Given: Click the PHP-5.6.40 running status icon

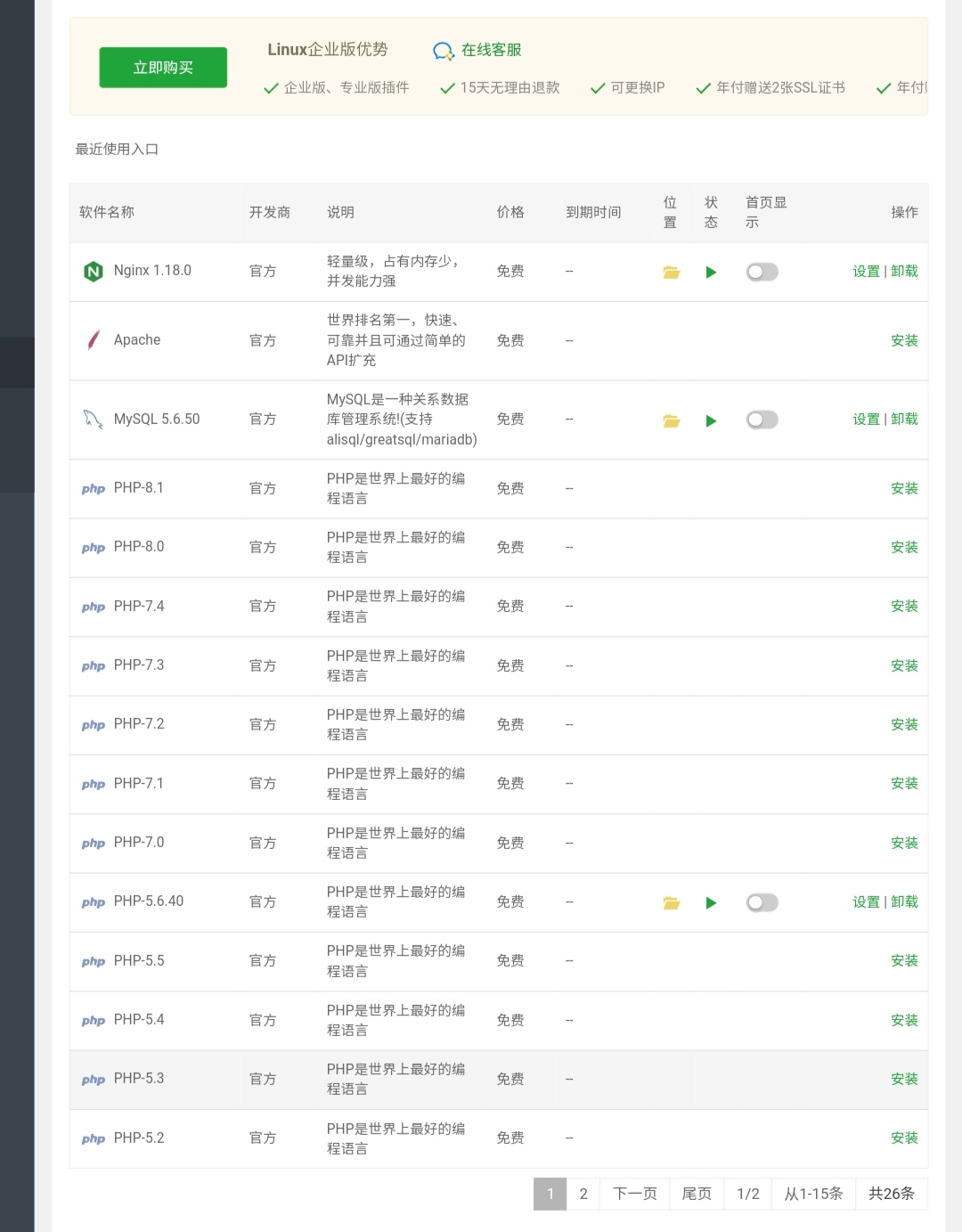Looking at the screenshot, I should (x=711, y=903).
